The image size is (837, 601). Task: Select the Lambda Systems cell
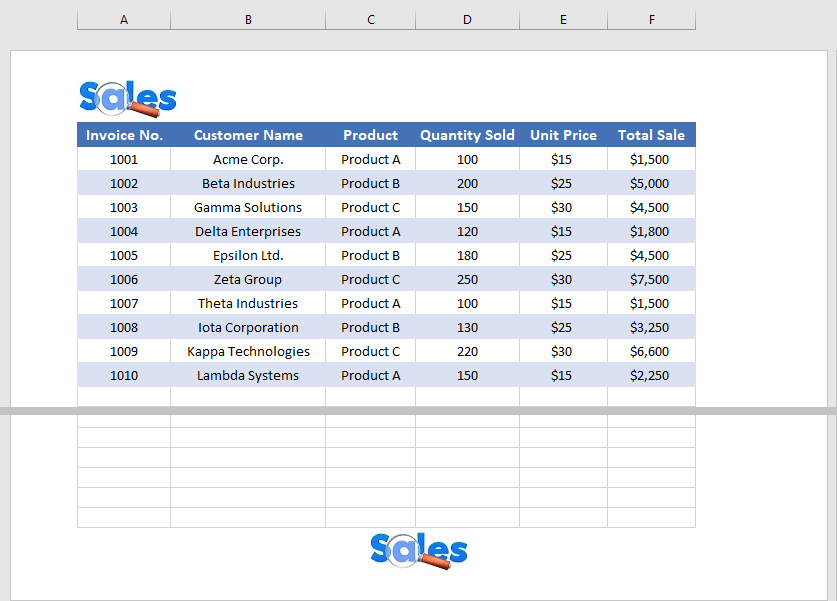247,375
